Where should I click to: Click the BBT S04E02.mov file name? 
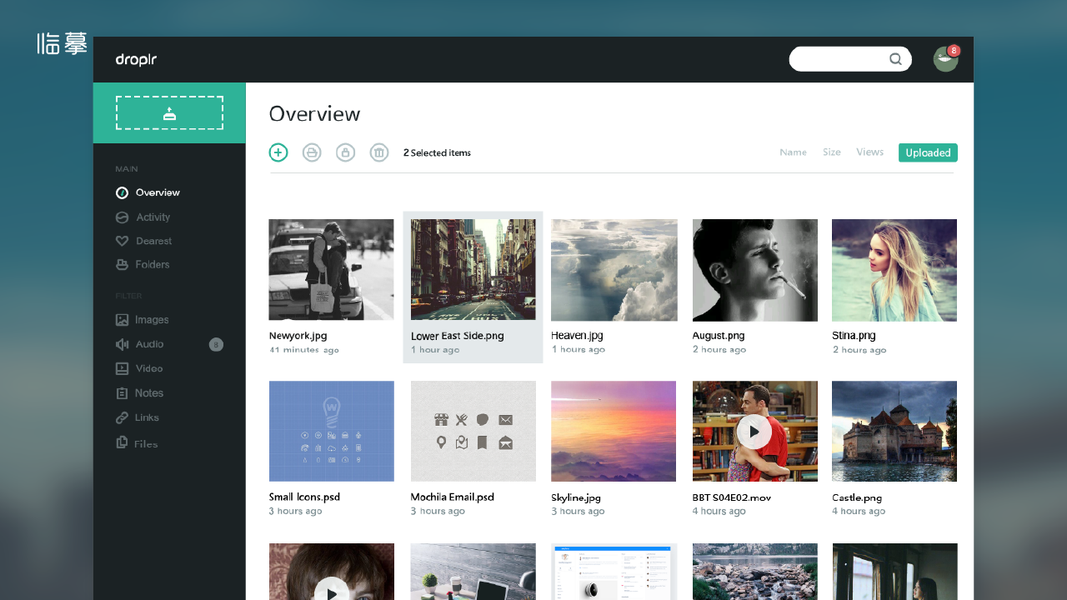click(x=732, y=497)
